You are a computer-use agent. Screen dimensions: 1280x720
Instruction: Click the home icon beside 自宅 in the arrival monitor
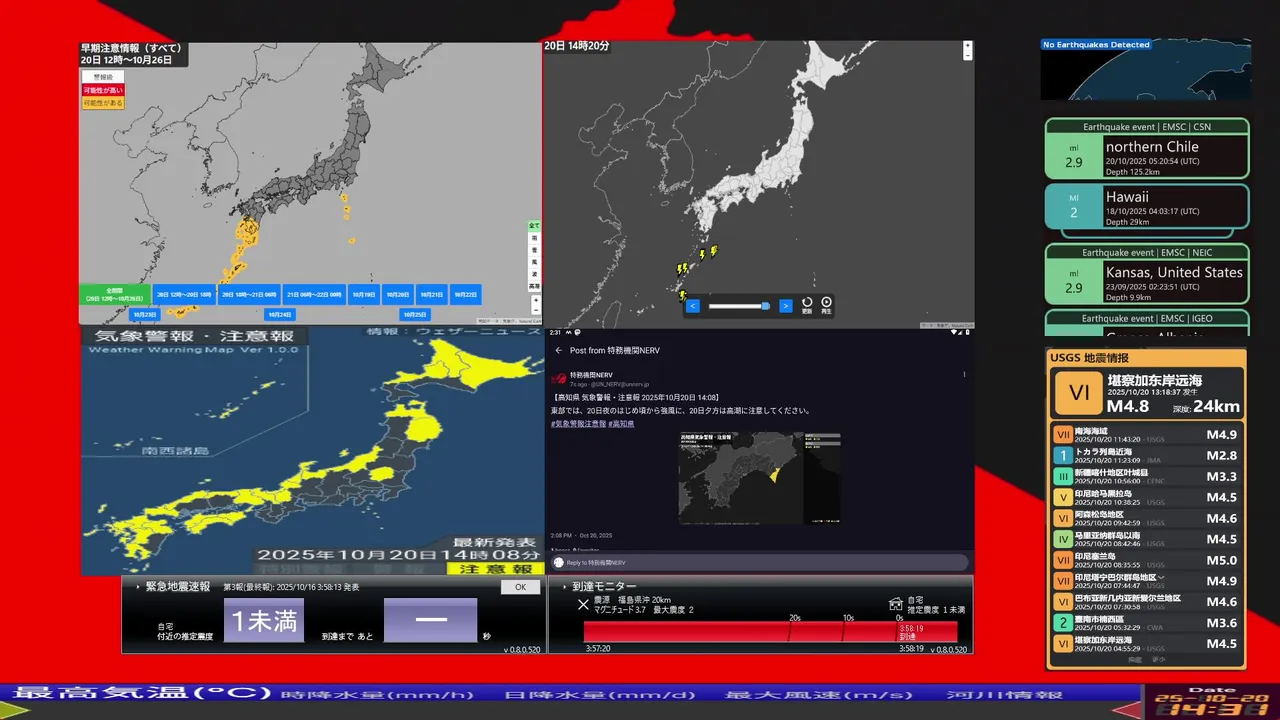tap(896, 604)
